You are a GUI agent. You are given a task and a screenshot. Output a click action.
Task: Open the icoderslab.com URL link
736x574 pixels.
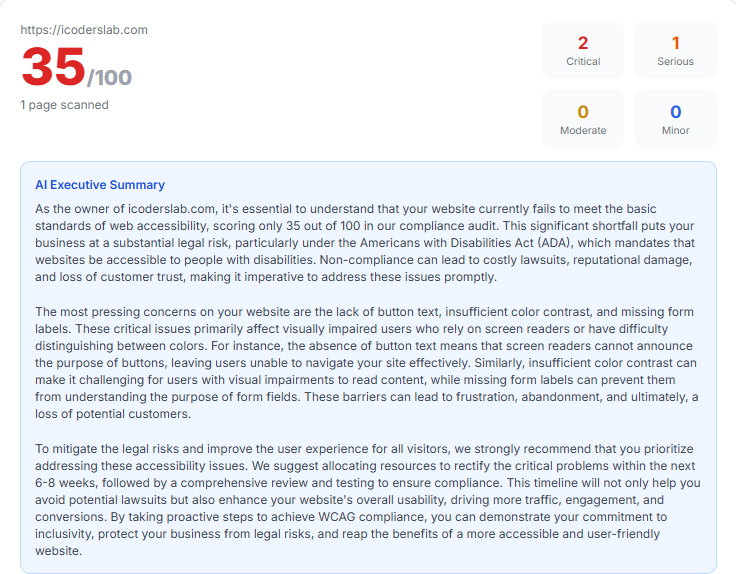(84, 30)
